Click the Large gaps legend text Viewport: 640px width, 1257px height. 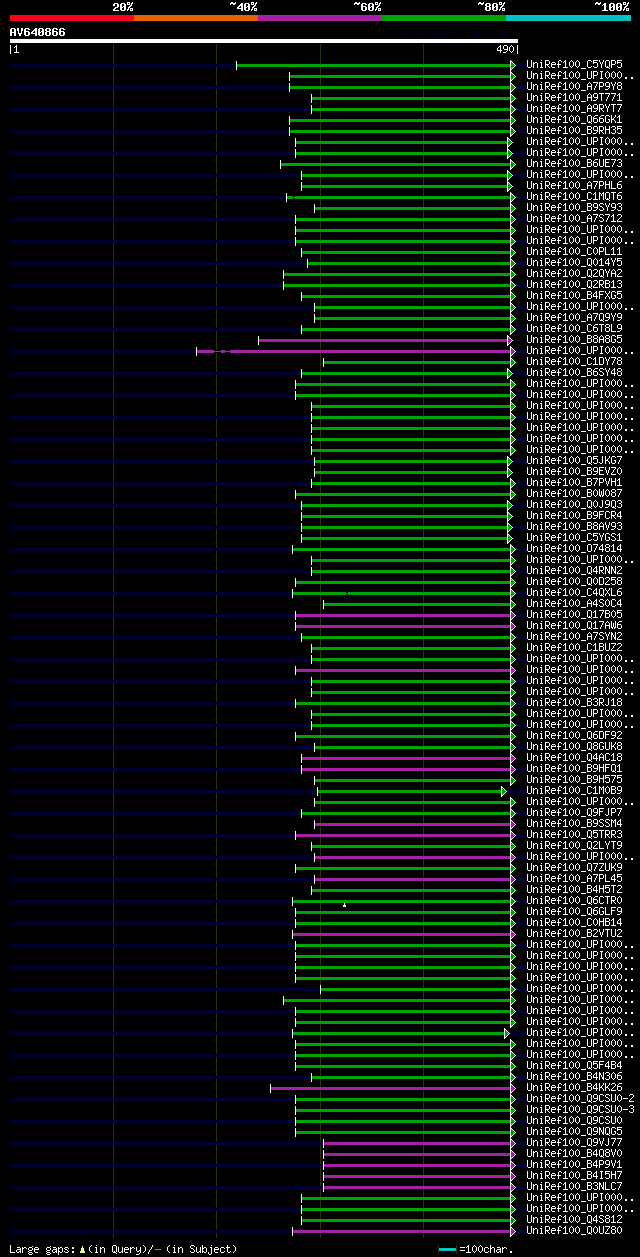(x=124, y=1249)
